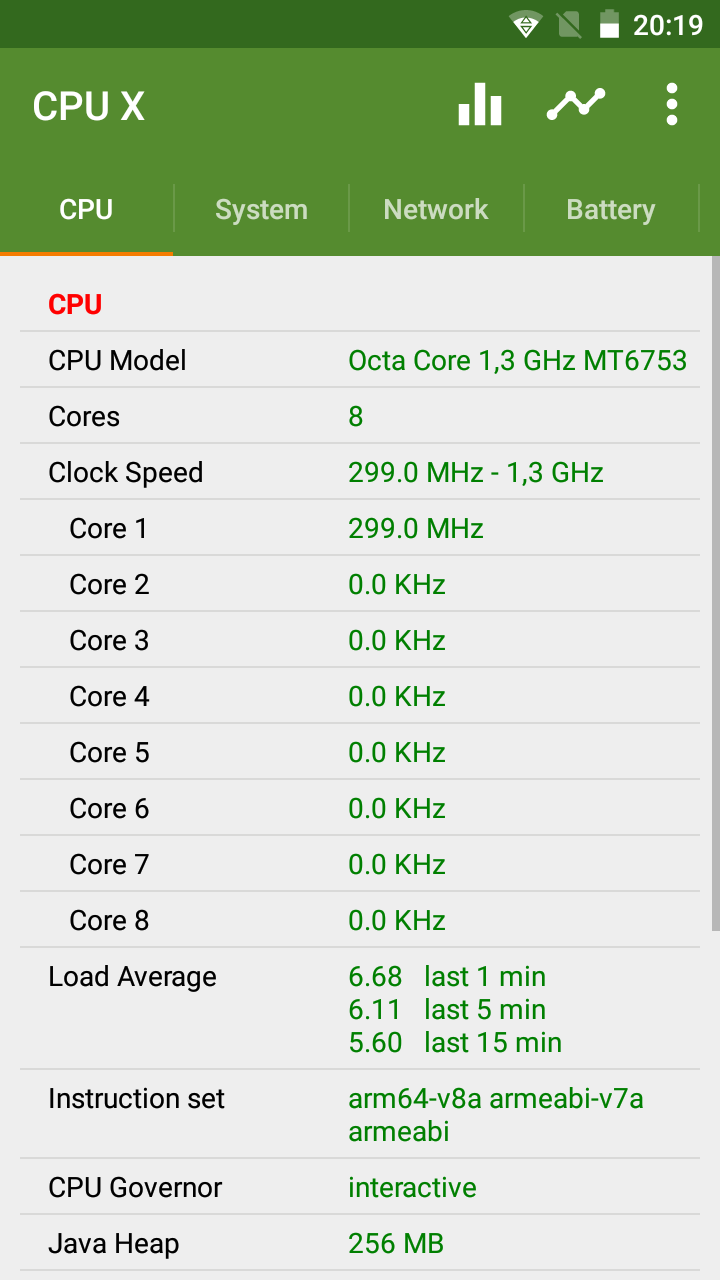Select the CPU Governor row
720x1280 pixels.
[x=360, y=1188]
